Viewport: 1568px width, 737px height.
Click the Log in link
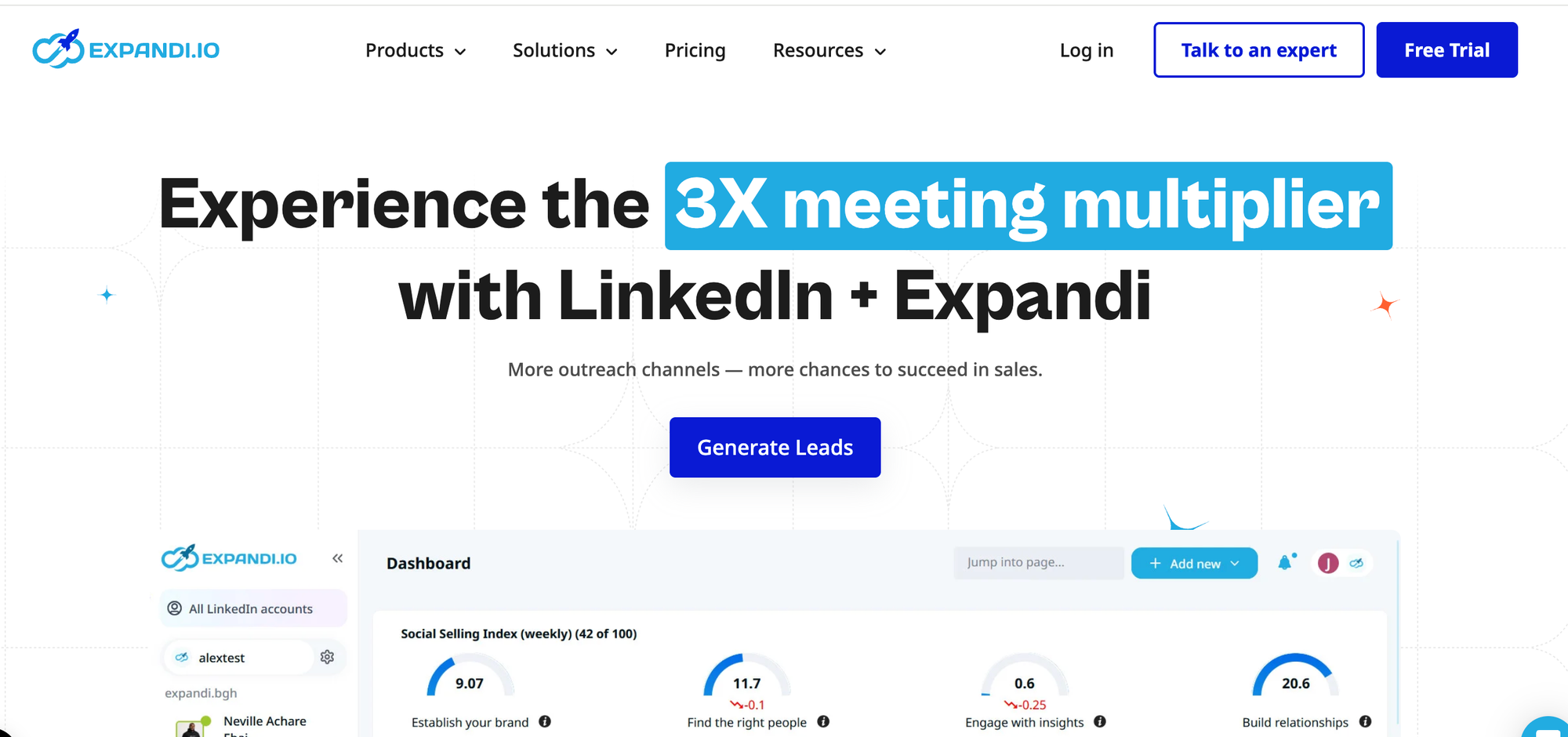pyautogui.click(x=1086, y=50)
